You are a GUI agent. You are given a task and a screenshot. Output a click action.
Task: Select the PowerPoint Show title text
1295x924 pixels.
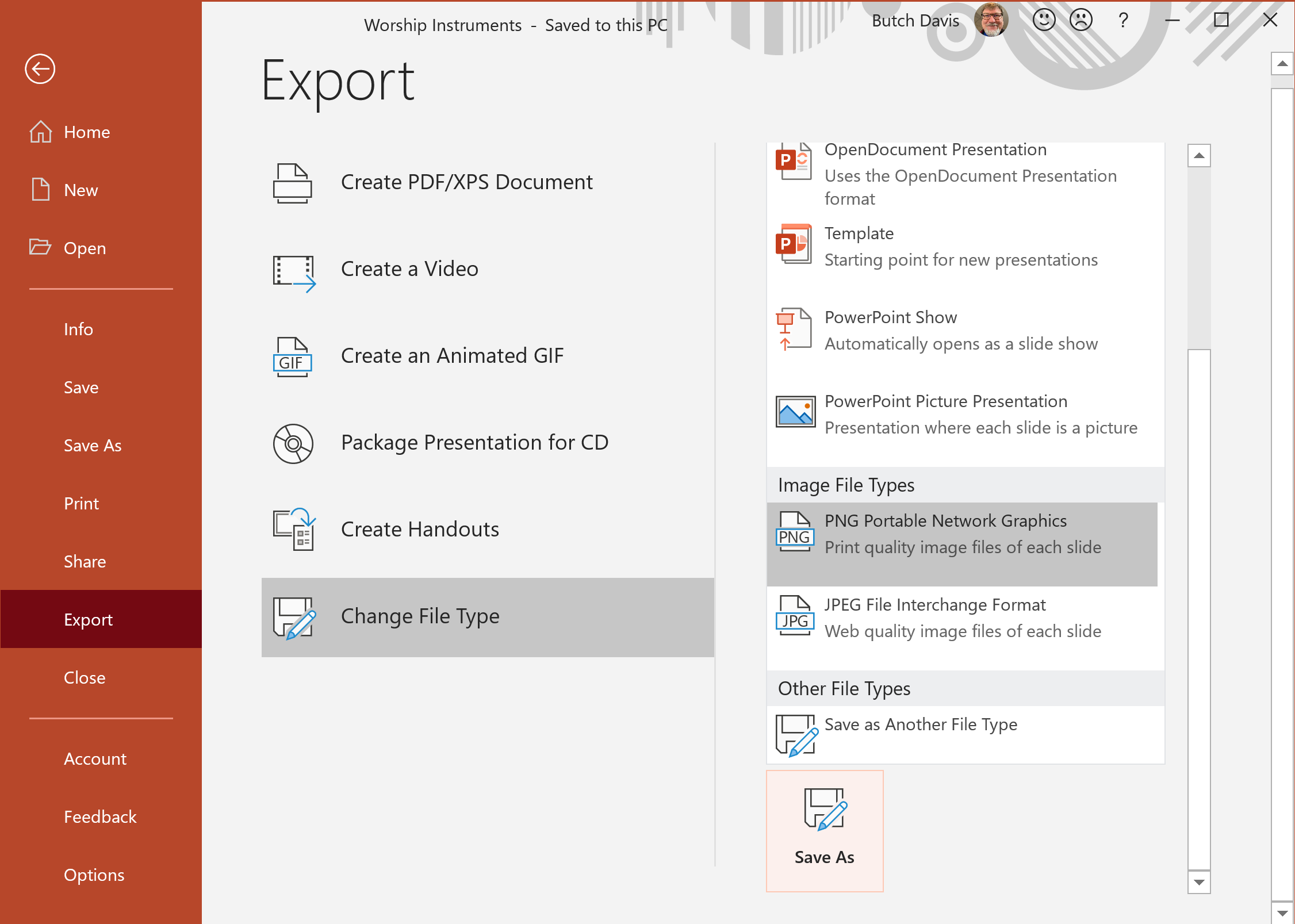click(x=891, y=317)
